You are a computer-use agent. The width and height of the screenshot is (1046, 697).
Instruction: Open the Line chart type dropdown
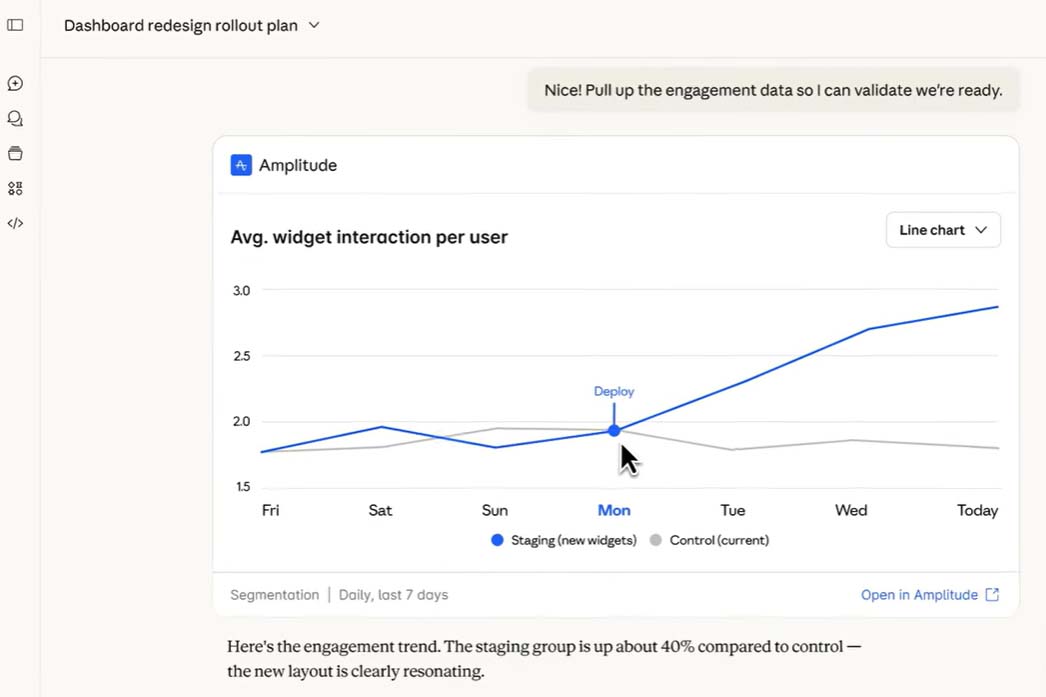click(x=942, y=230)
